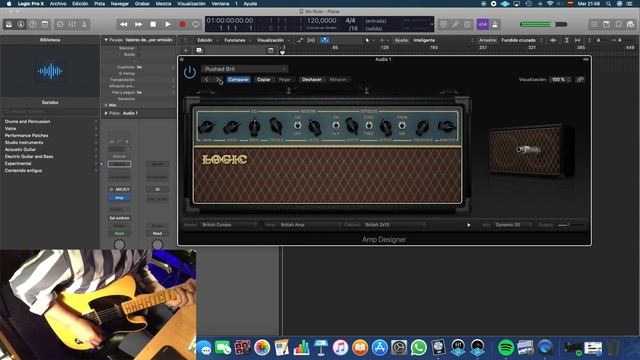Viewport: 640px width, 360px height.
Task: Open the Library panel icon in toolbar
Action: tap(9, 24)
